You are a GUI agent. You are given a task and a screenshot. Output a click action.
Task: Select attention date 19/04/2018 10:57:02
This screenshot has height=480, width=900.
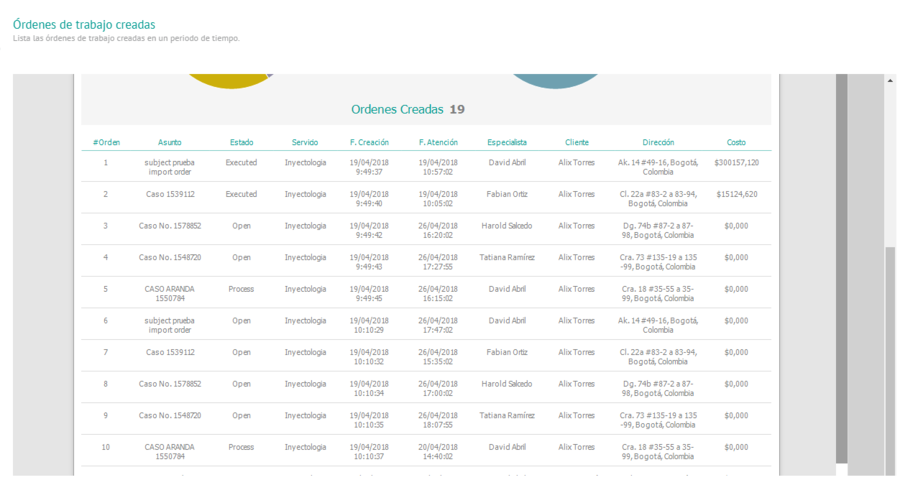click(x=438, y=167)
